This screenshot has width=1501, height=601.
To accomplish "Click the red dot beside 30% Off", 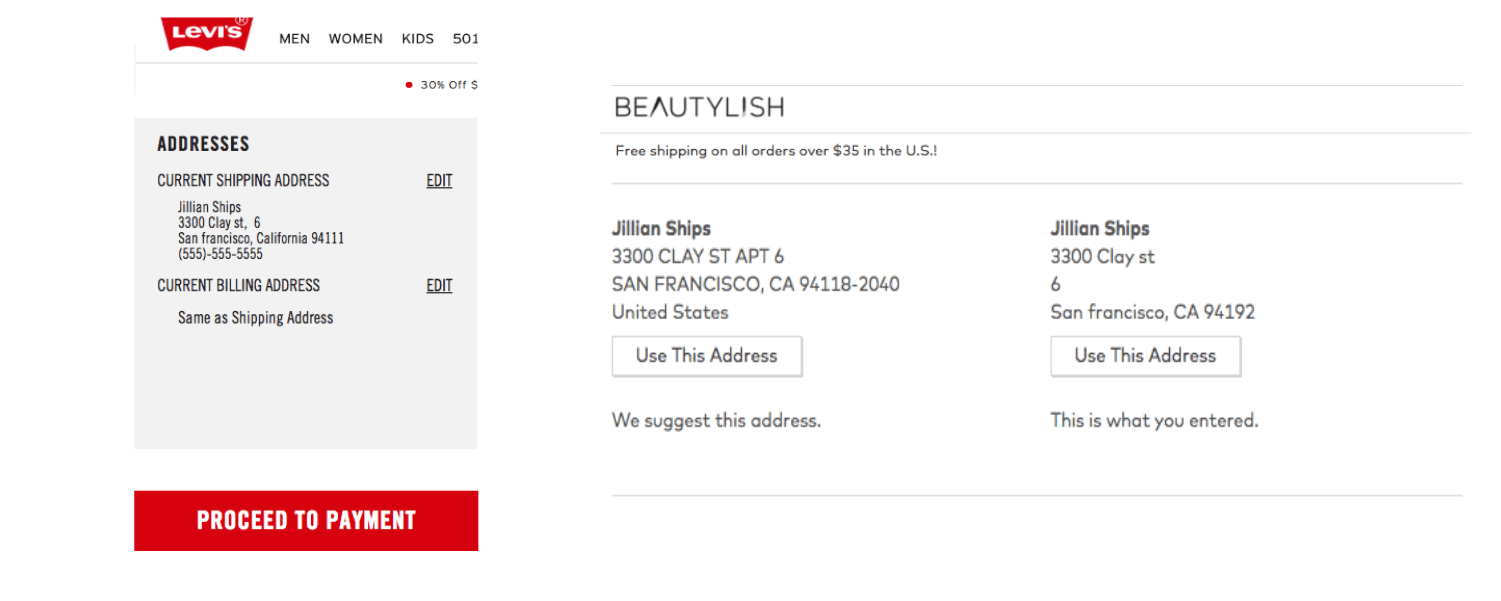I will point(409,85).
